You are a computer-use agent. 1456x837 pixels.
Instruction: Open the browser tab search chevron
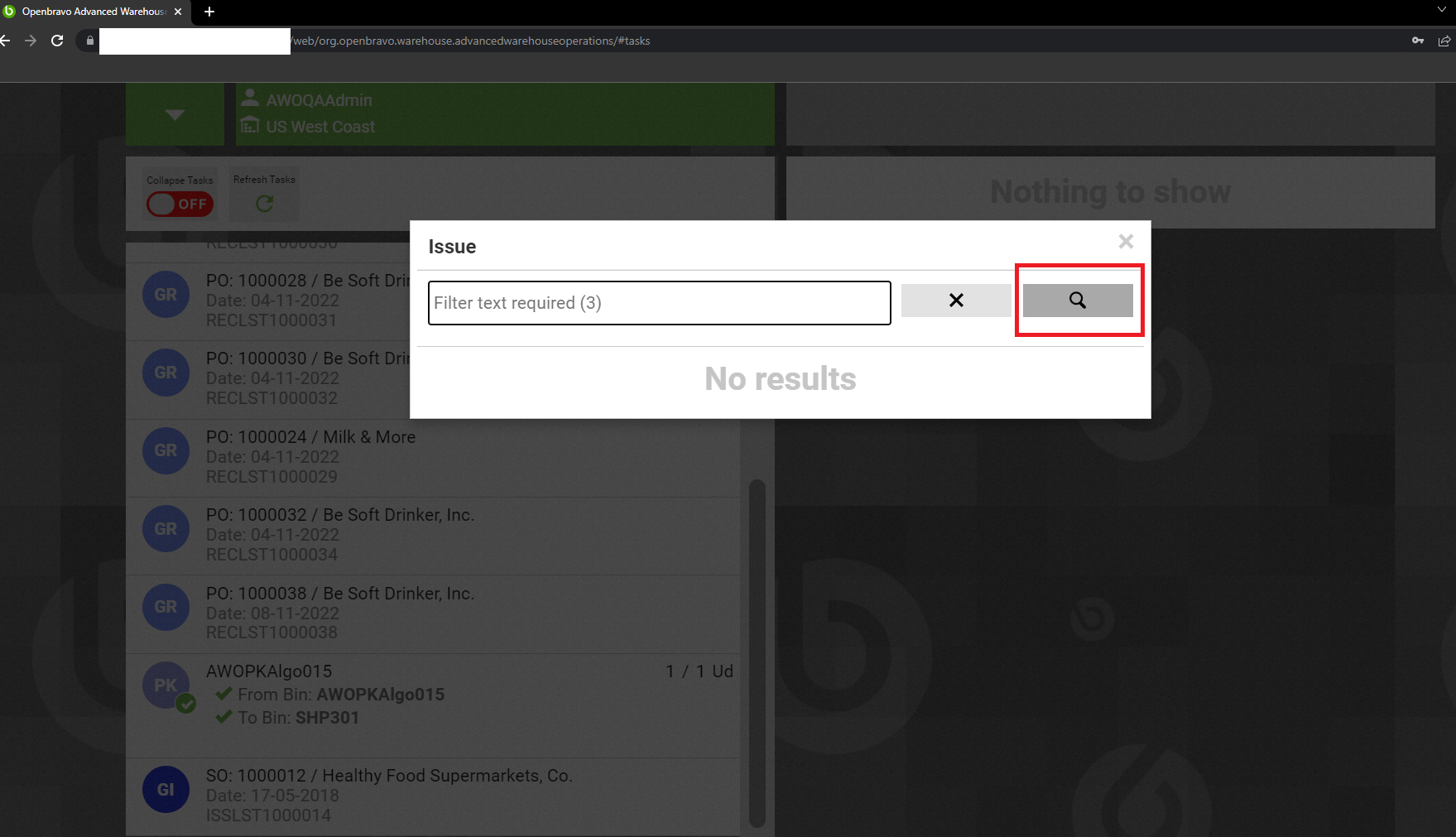(1442, 11)
